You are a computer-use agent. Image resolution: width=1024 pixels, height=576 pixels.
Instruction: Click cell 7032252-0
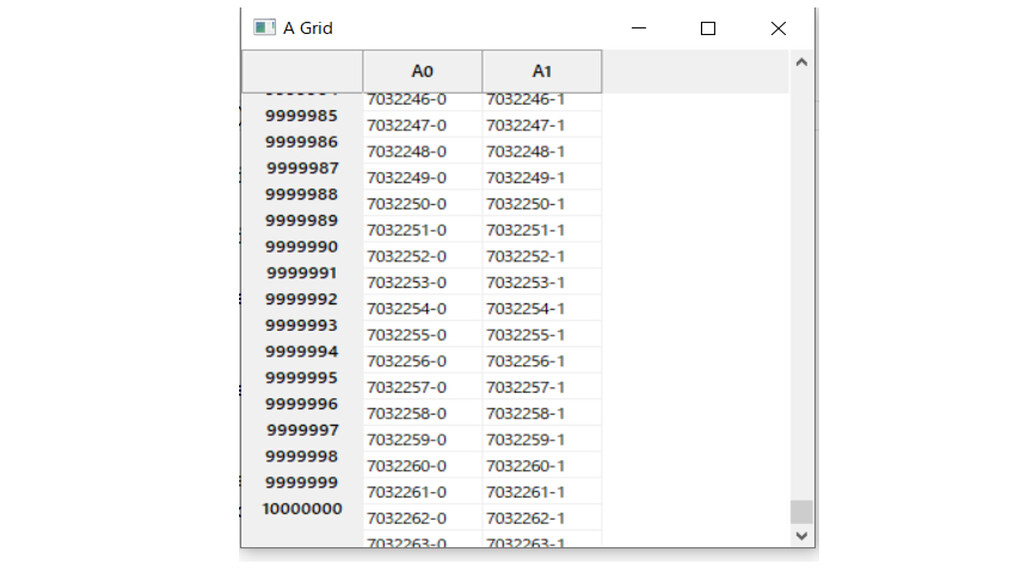(423, 256)
